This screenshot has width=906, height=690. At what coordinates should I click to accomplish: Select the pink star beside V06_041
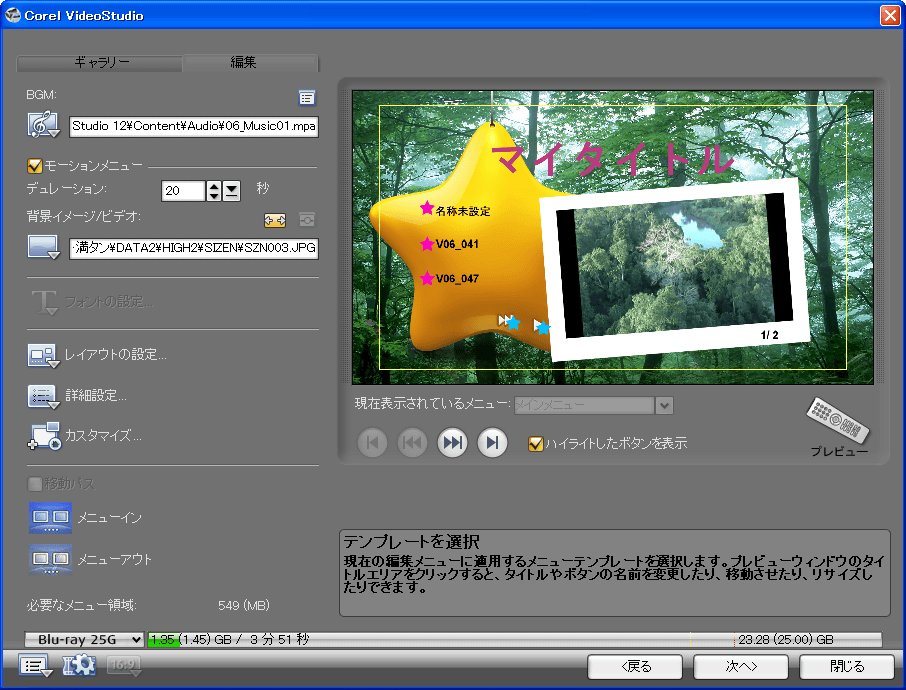pyautogui.click(x=427, y=244)
